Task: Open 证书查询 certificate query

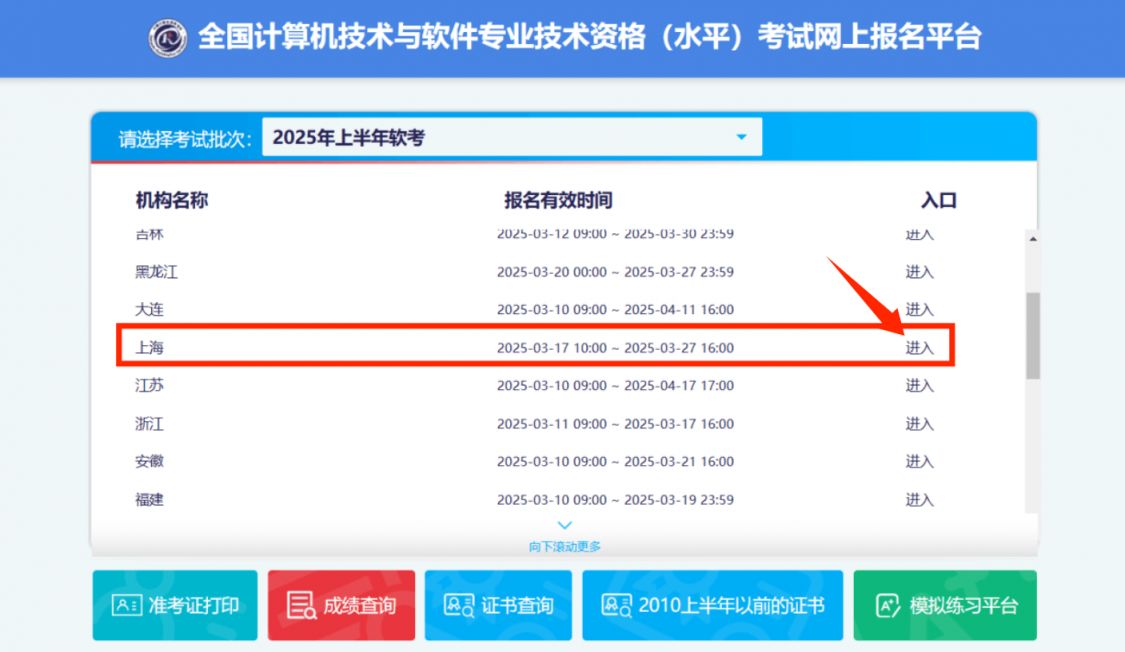Action: pos(498,605)
